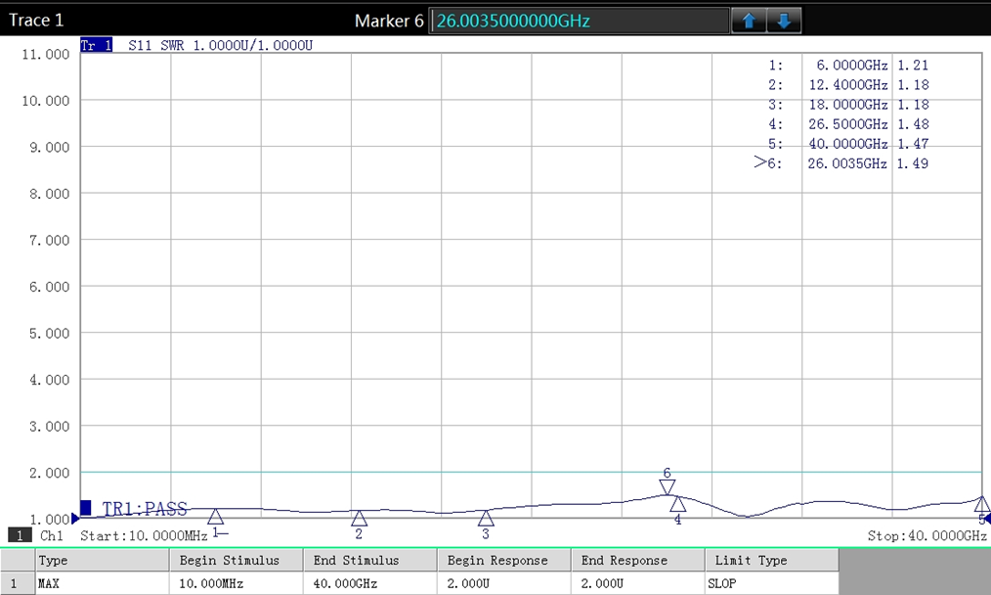Click the 2.000 Y-axis scale label
This screenshot has width=991, height=595.
[49, 473]
